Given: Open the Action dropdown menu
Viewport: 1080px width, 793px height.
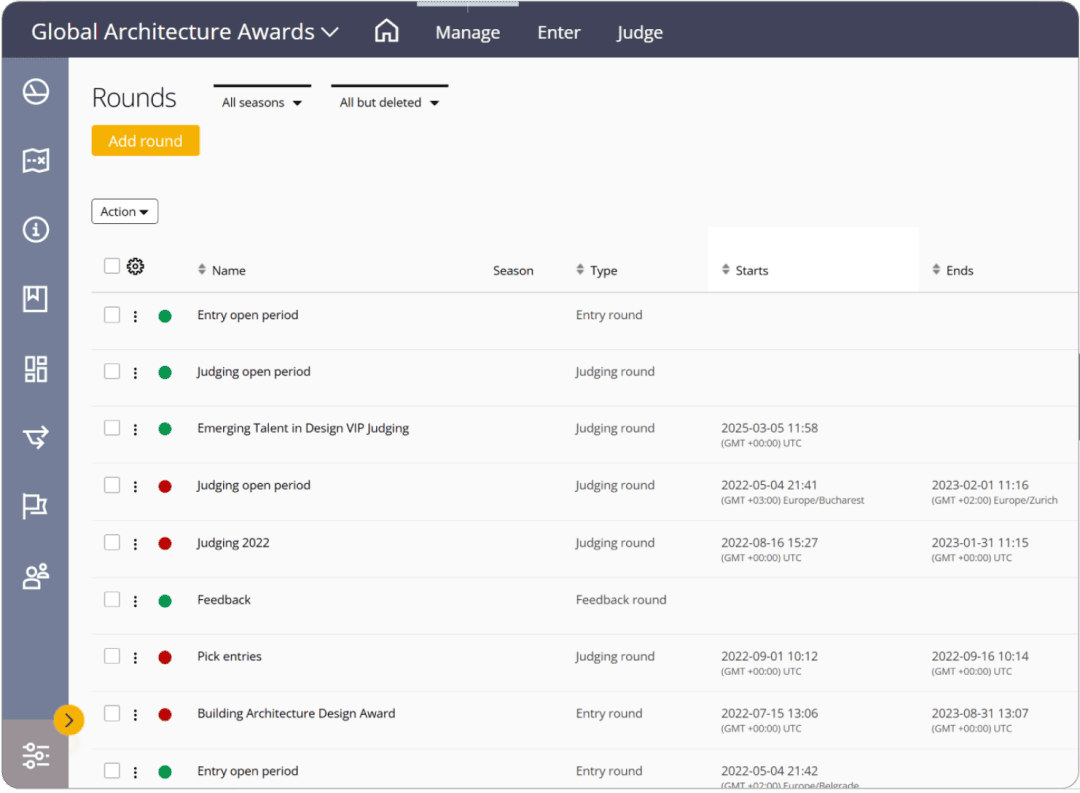Looking at the screenshot, I should 125,212.
